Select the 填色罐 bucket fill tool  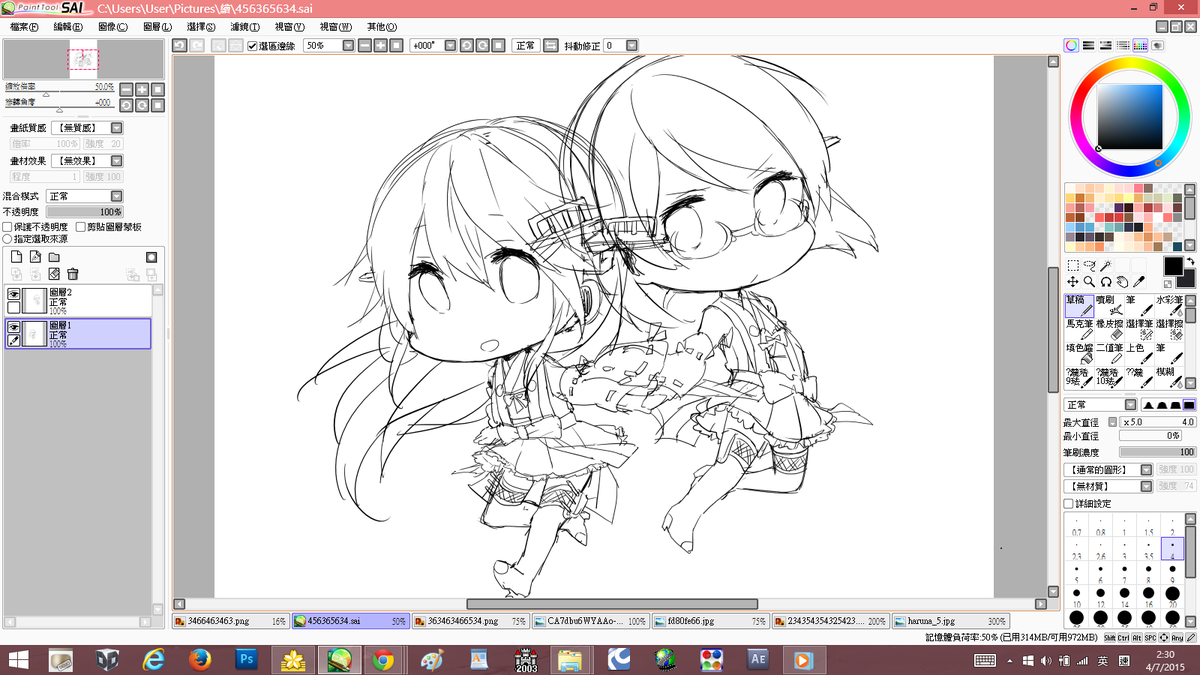pyautogui.click(x=1079, y=354)
